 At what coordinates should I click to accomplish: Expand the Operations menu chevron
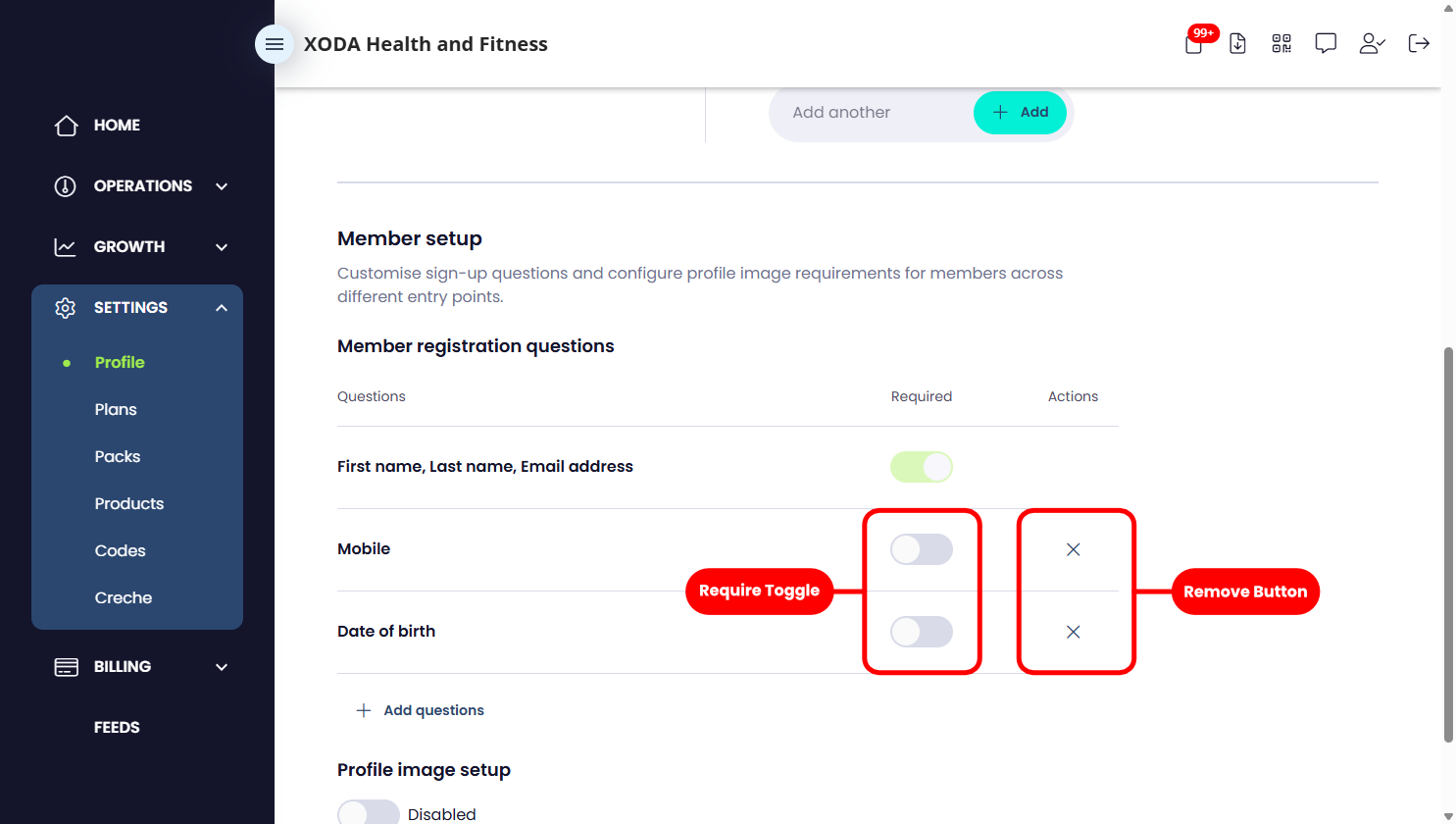tap(222, 186)
